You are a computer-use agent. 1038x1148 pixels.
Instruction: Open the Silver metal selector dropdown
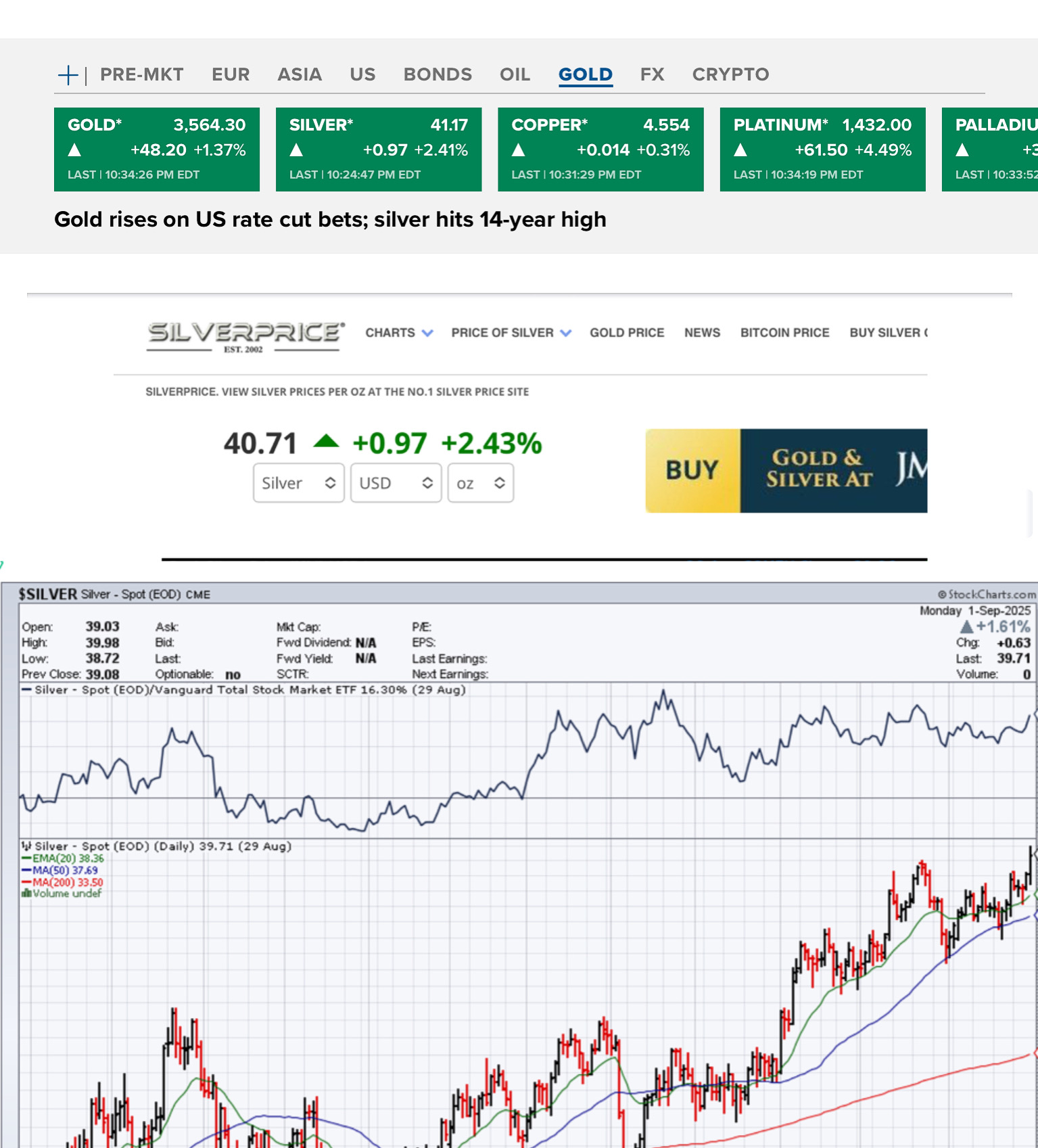299,483
